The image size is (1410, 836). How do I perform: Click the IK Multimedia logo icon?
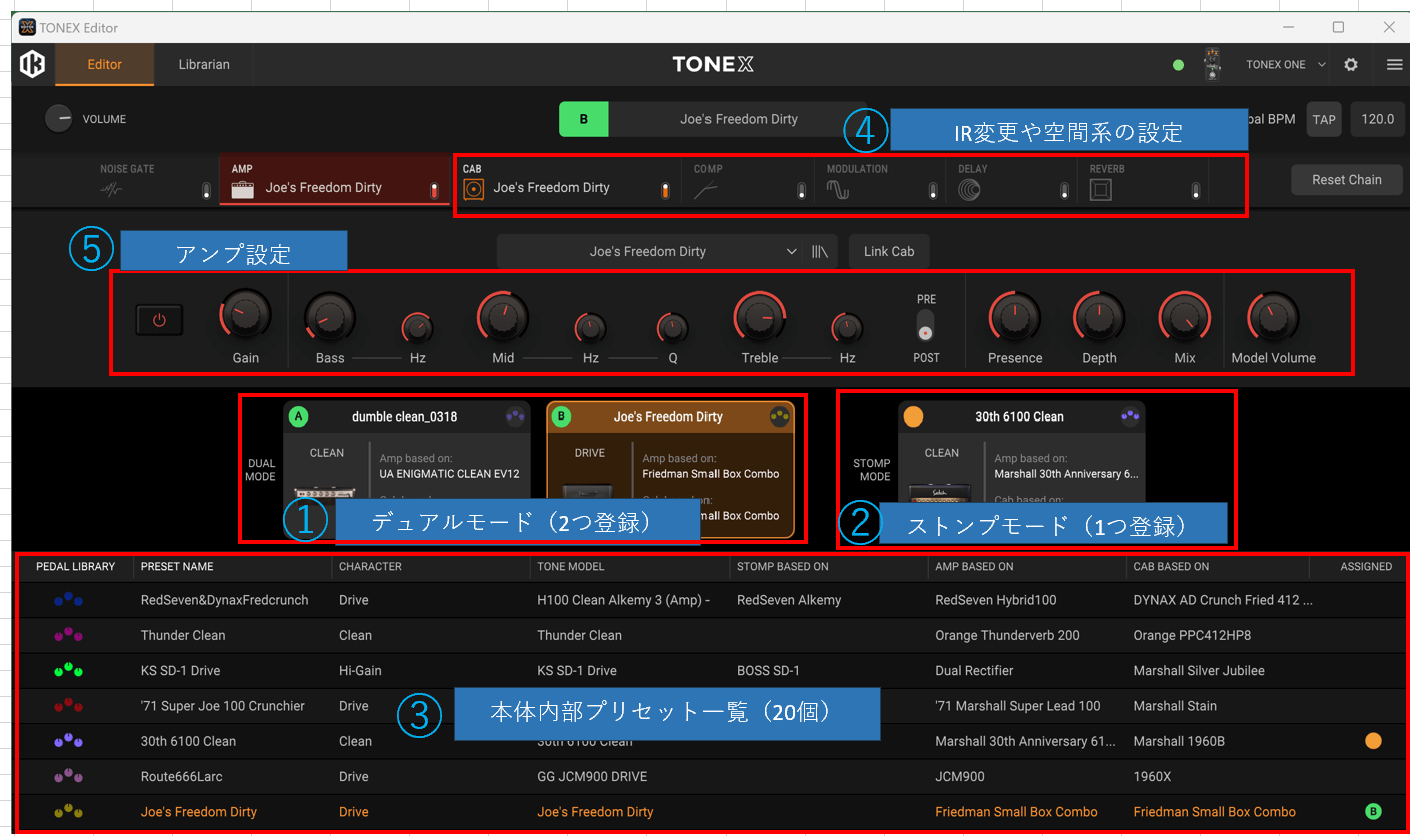(32, 64)
